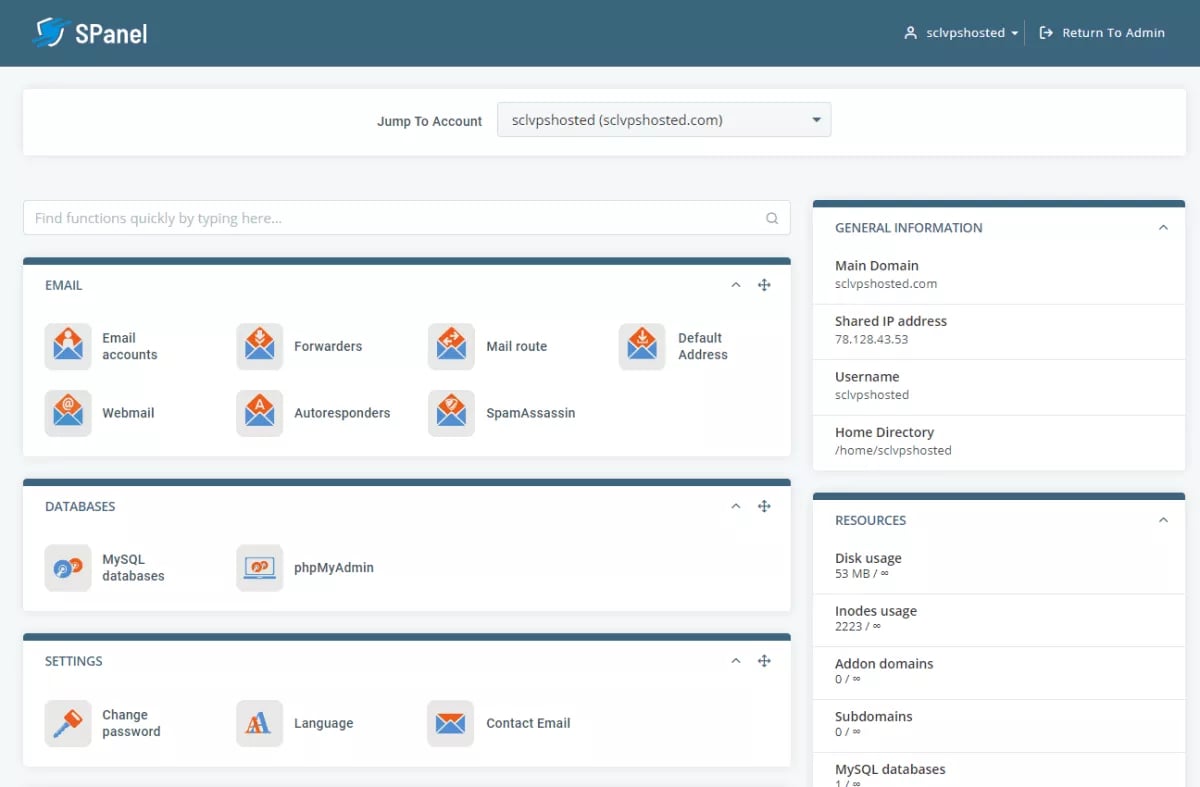Open MySQL databases icon
1200x787 pixels.
(68, 567)
